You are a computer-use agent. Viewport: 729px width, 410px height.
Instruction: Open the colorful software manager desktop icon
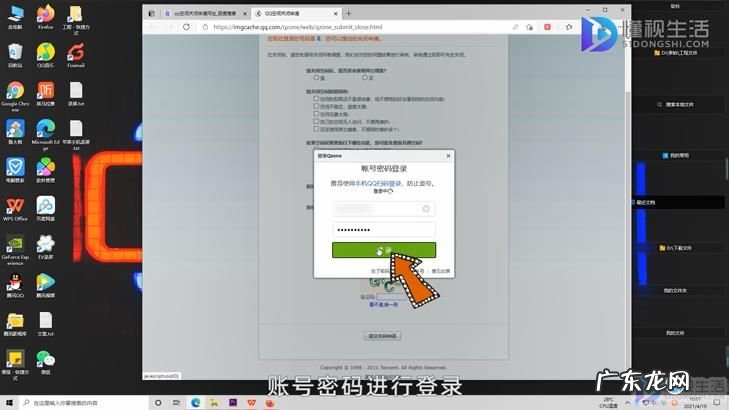coord(45,170)
